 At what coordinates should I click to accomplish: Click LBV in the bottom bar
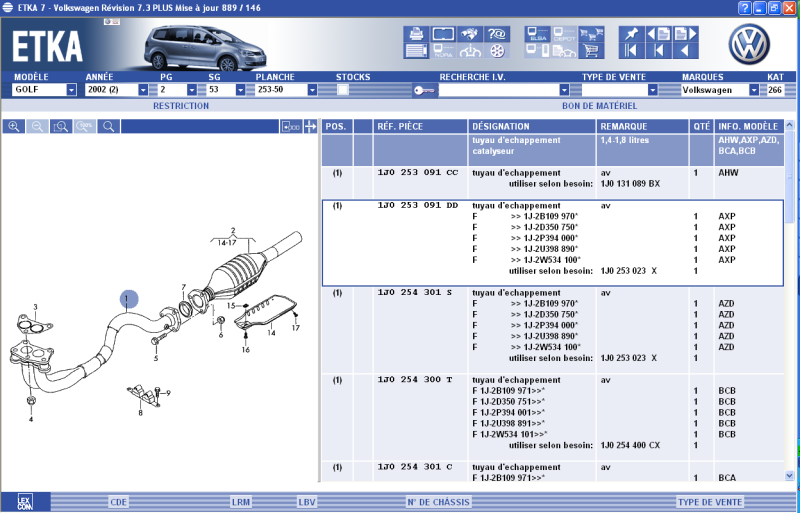tap(307, 502)
